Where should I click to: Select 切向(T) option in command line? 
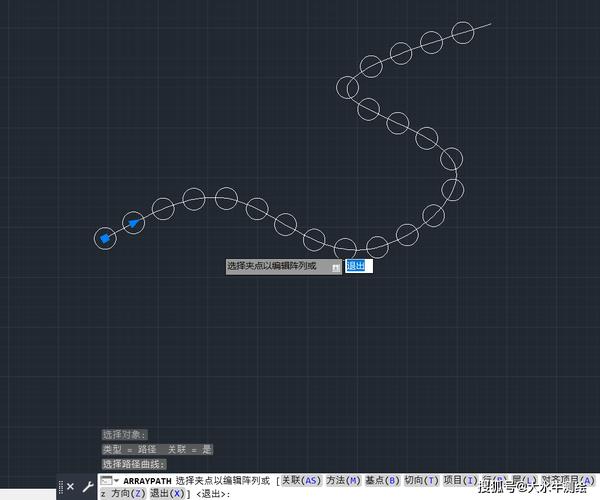(421, 481)
